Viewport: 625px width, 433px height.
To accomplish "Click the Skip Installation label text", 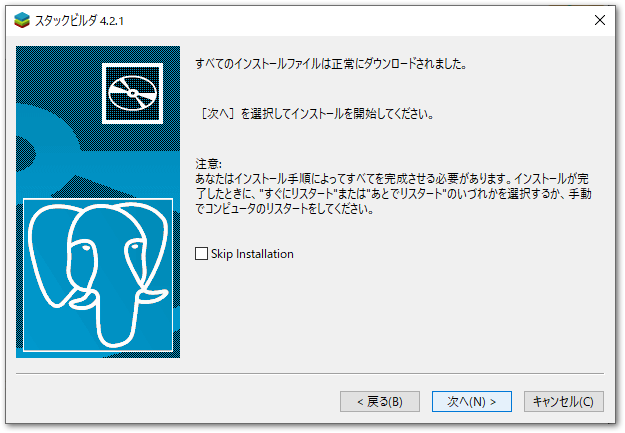I will [x=252, y=254].
